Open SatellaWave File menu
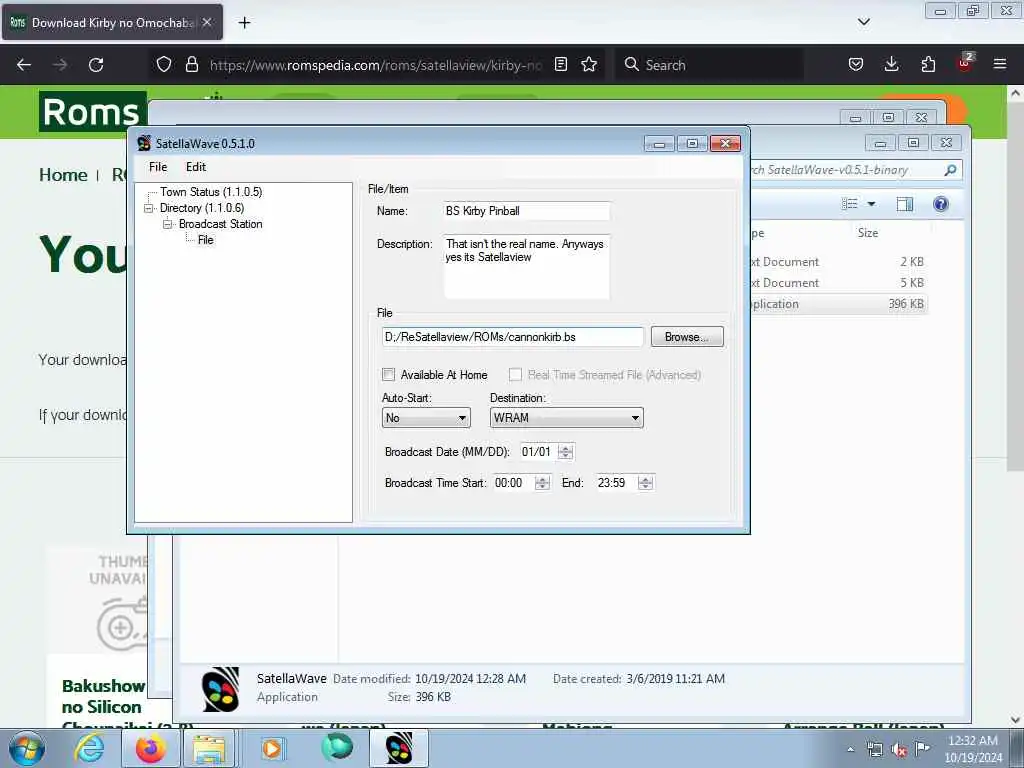This screenshot has height=768, width=1024. [158, 167]
